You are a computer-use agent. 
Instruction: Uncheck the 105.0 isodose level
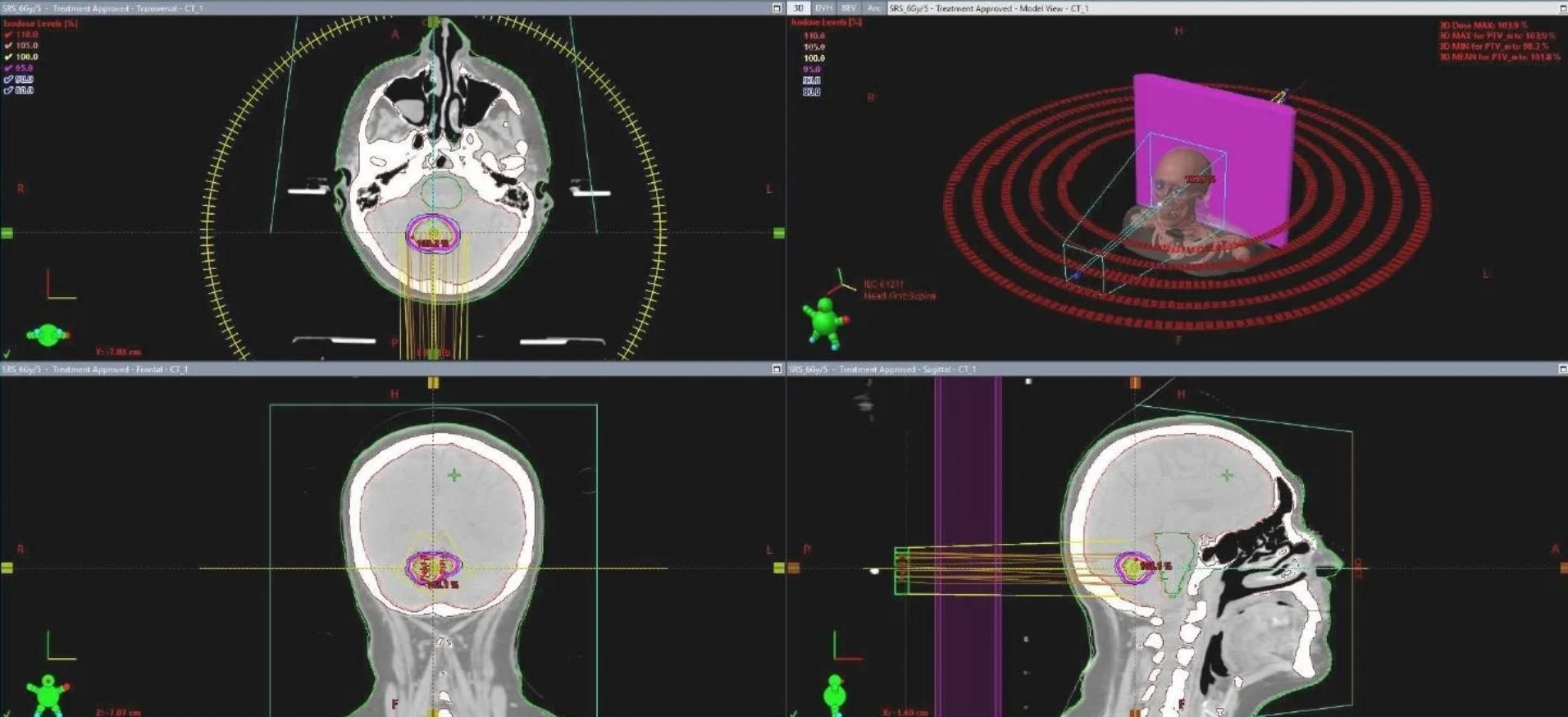click(8, 46)
